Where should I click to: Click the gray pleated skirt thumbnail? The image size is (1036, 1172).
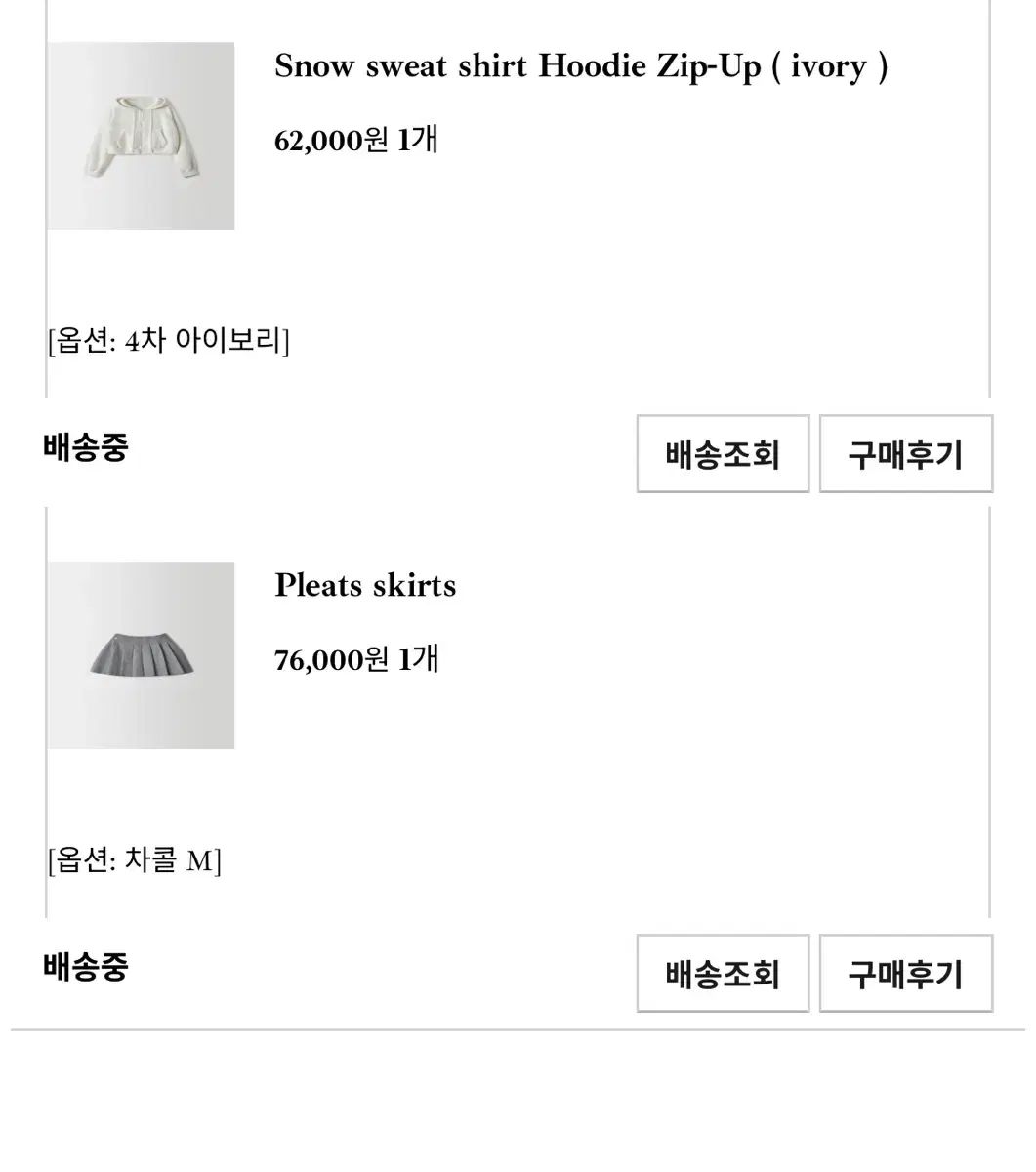[x=141, y=655]
